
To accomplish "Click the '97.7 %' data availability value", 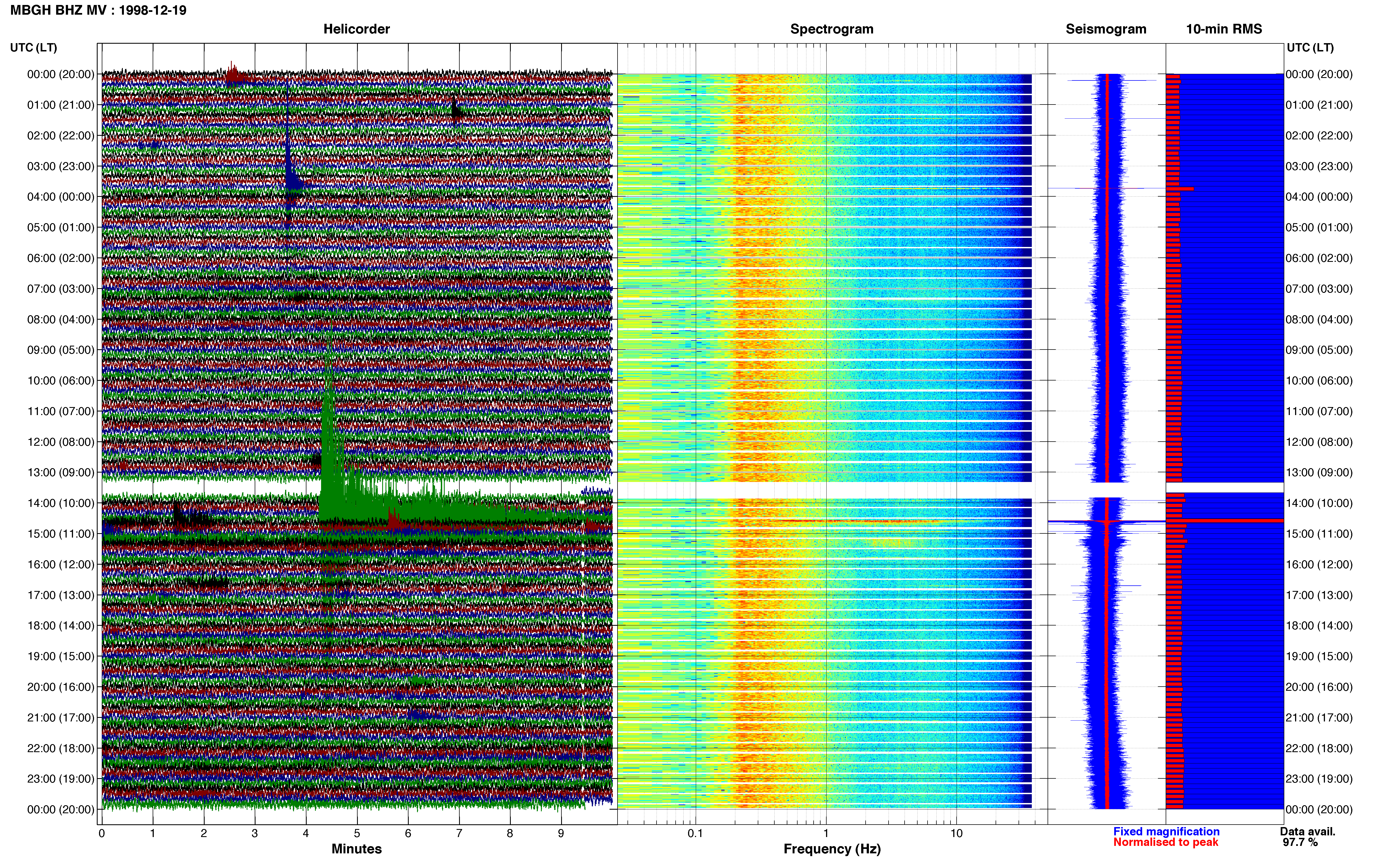I will coord(1300,842).
